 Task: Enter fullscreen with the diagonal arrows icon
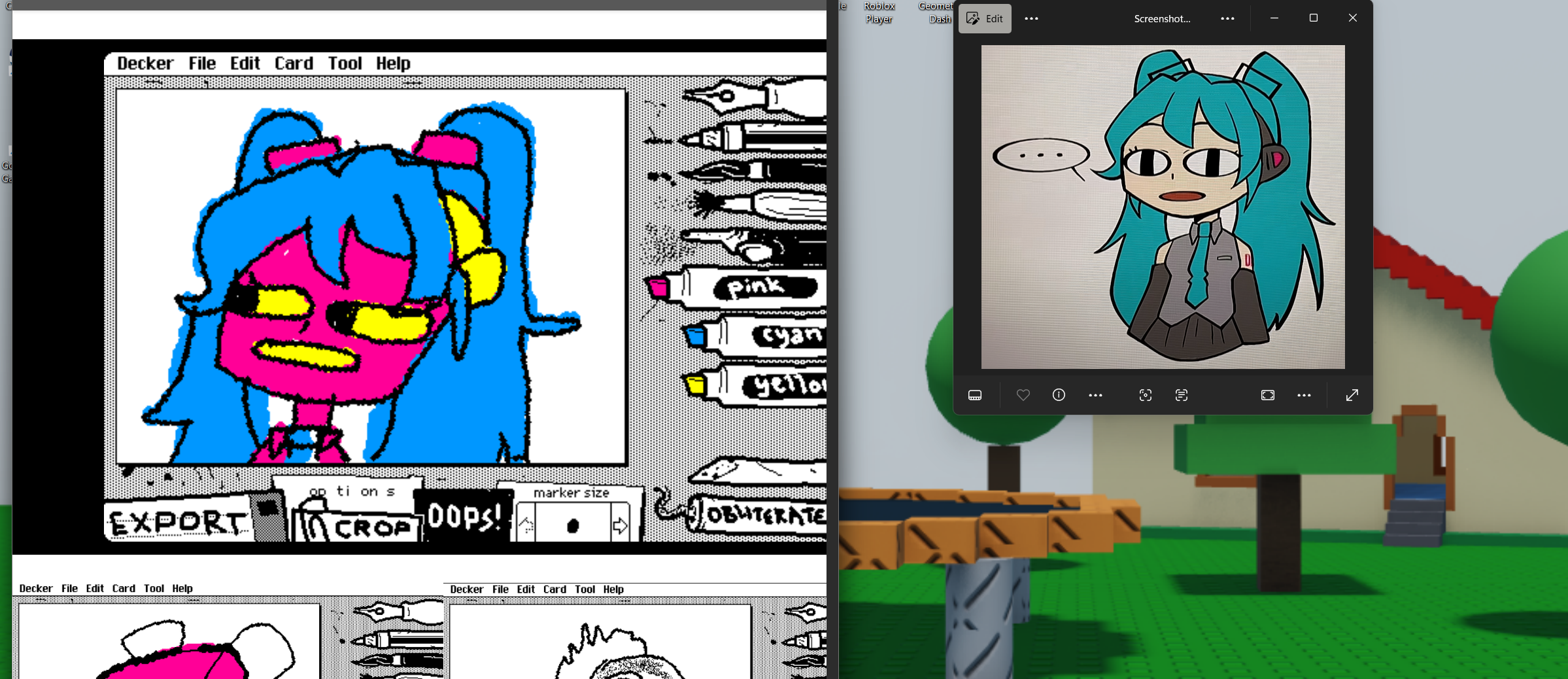(x=1352, y=395)
